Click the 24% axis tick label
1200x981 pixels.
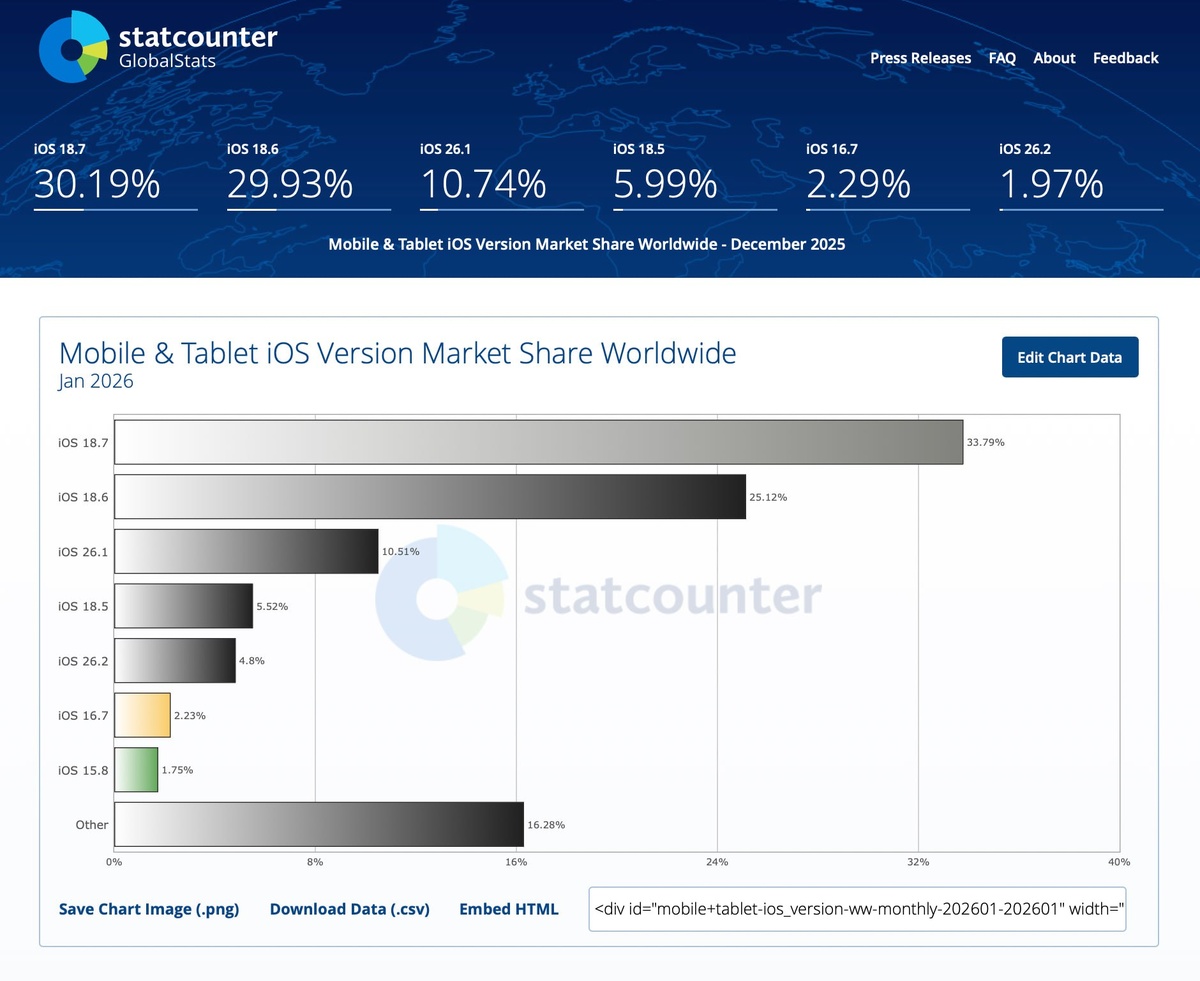click(717, 862)
